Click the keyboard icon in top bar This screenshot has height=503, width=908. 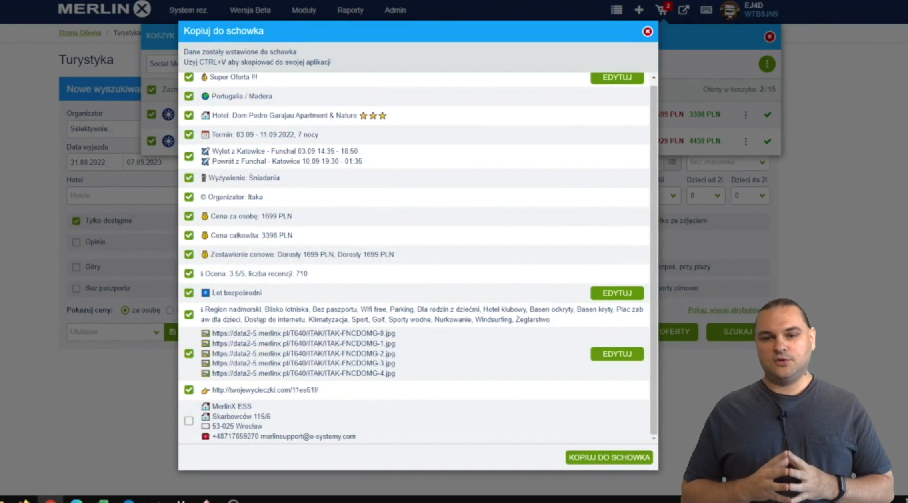pos(706,10)
